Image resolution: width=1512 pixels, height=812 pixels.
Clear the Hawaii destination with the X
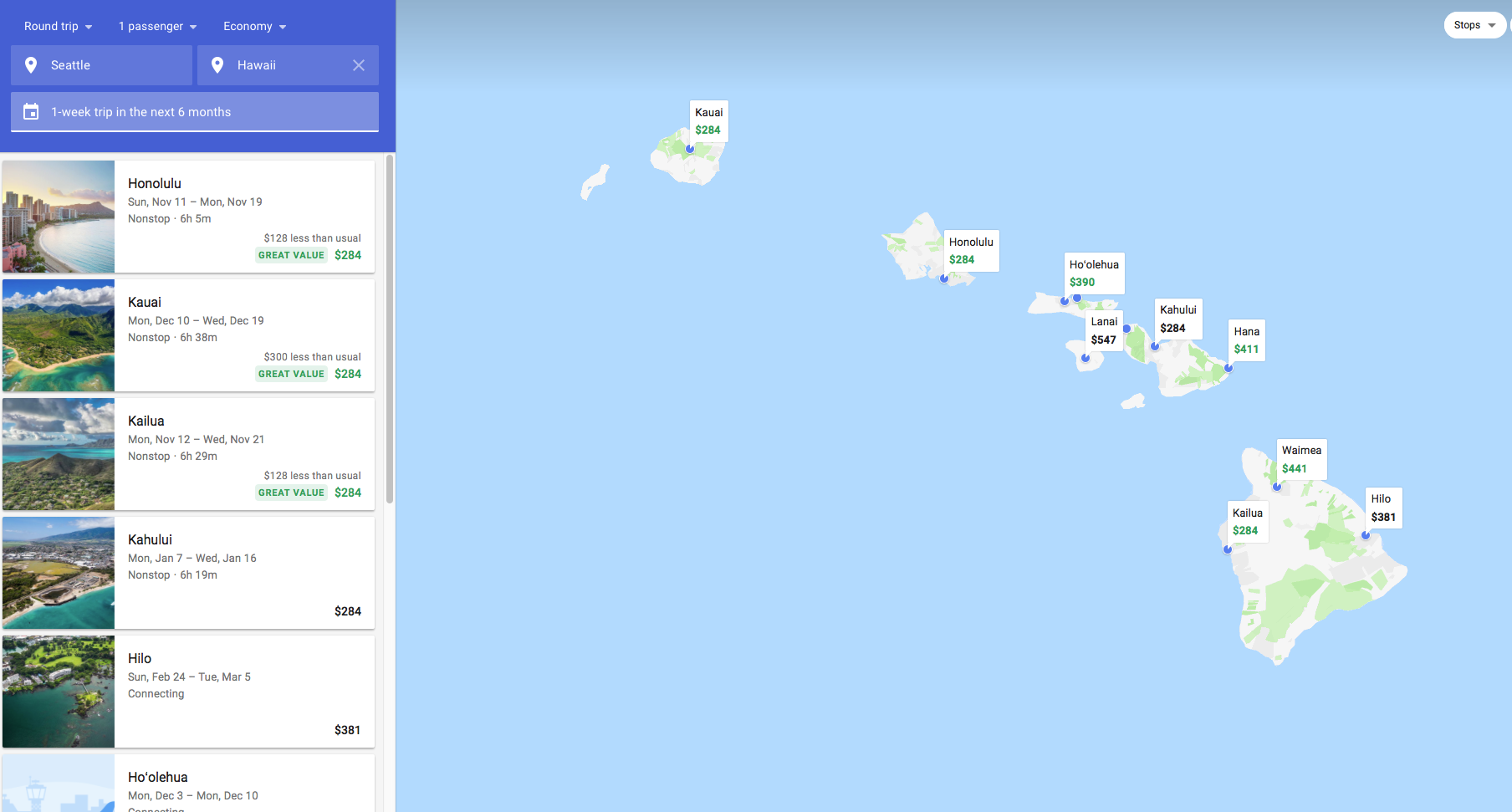click(x=359, y=65)
